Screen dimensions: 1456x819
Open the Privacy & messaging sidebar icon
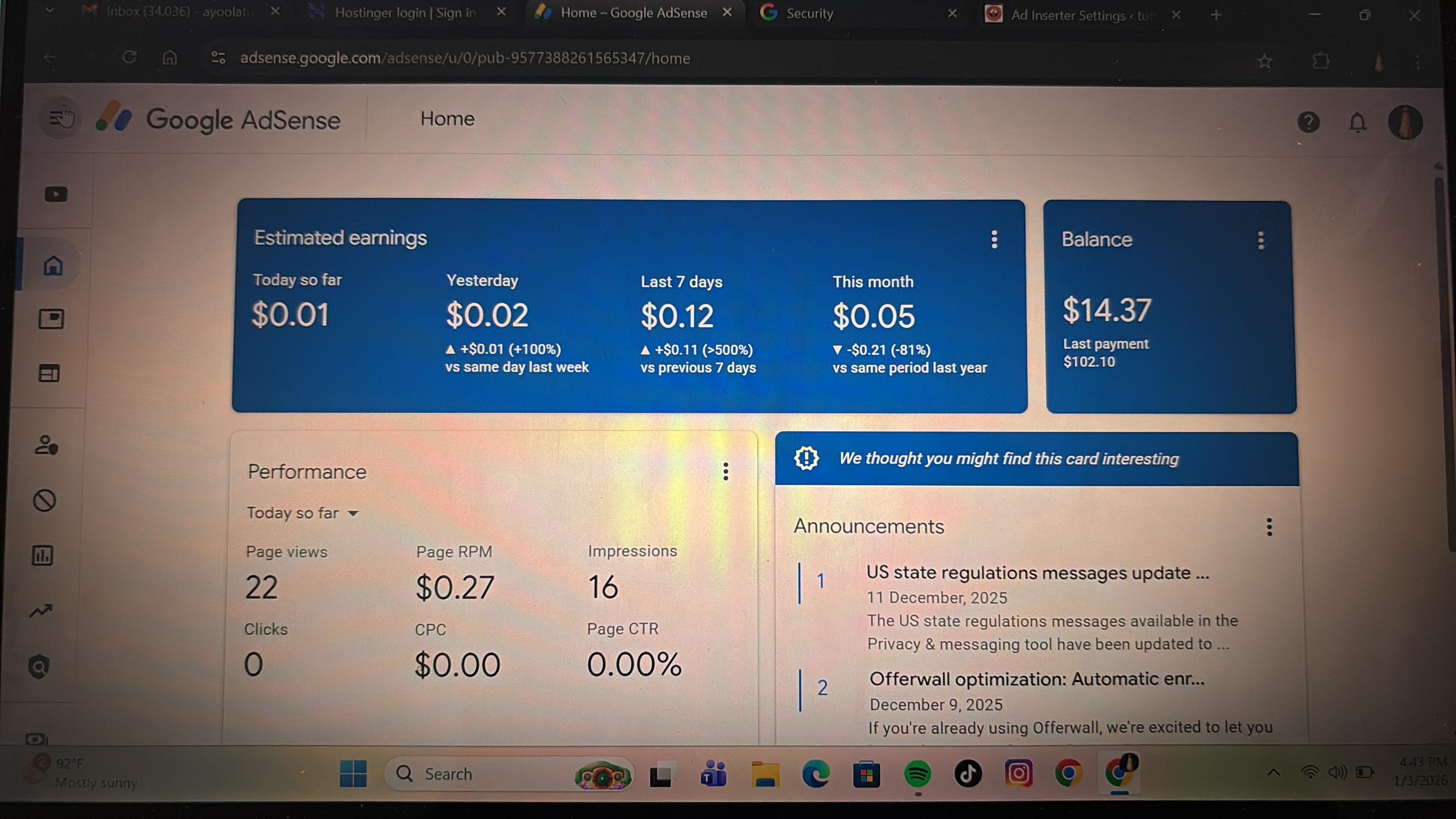[46, 445]
